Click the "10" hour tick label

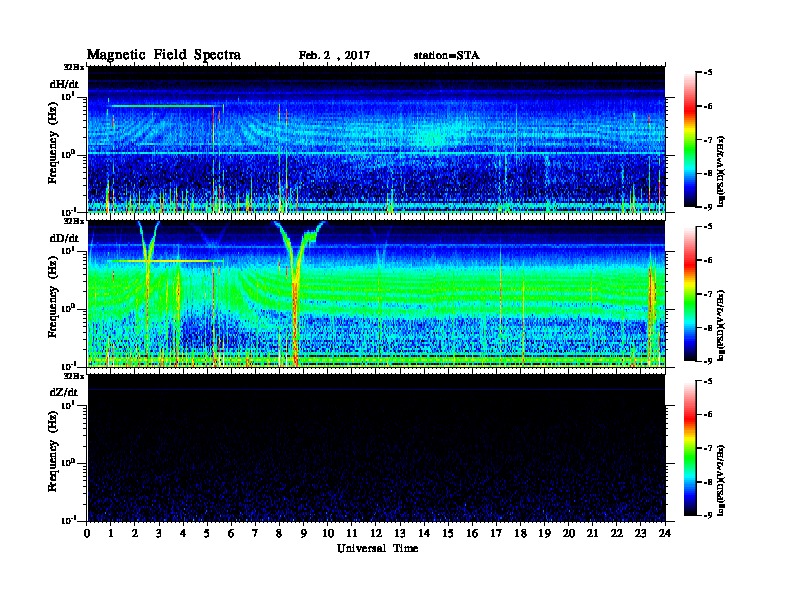click(328, 534)
